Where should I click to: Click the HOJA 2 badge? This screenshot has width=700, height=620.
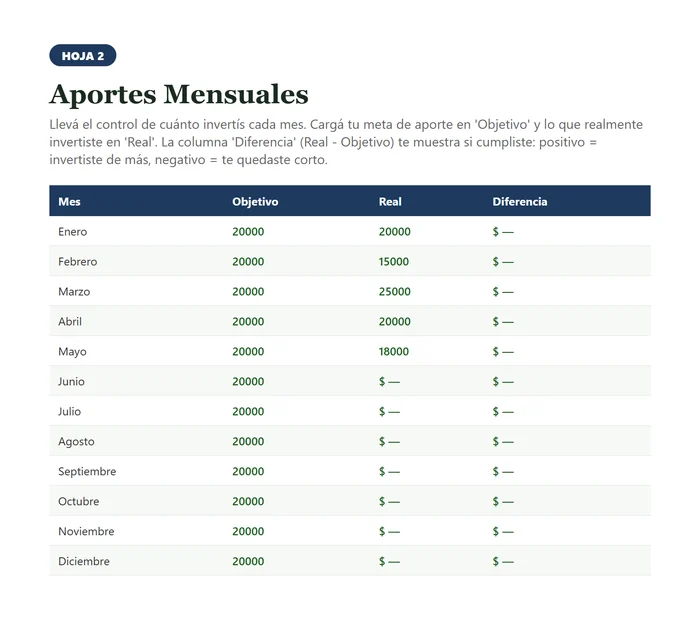(83, 55)
